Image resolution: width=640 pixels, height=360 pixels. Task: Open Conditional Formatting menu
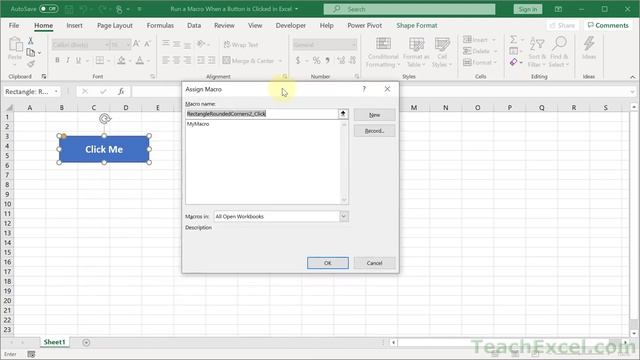pyautogui.click(x=383, y=52)
